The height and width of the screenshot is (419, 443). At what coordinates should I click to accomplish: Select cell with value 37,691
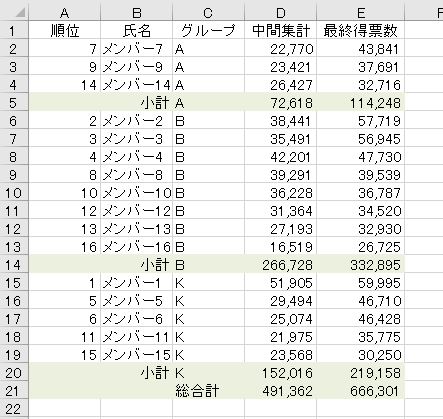coord(360,67)
